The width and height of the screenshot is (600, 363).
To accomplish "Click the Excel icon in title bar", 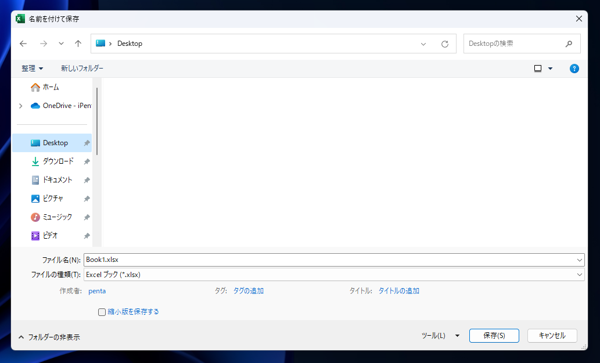I will [x=20, y=19].
